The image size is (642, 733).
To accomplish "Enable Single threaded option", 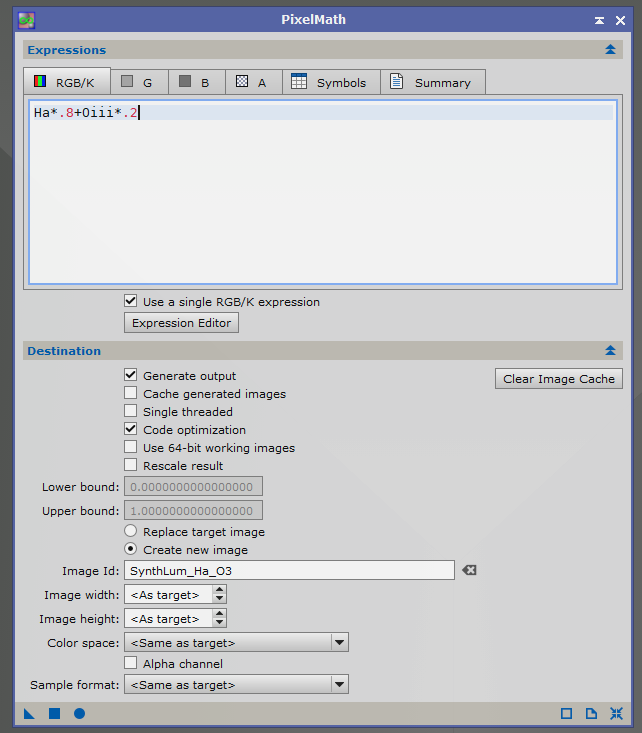I will point(130,411).
